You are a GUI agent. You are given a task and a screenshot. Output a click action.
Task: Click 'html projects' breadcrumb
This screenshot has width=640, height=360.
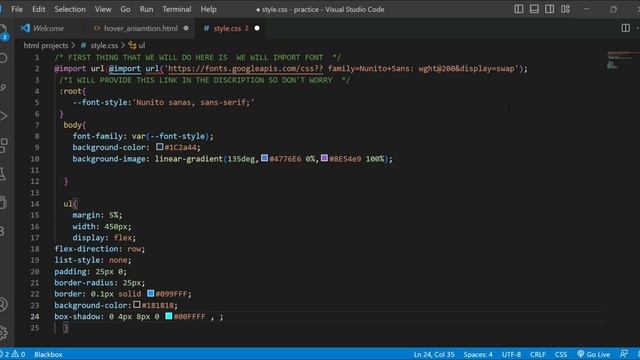46,45
